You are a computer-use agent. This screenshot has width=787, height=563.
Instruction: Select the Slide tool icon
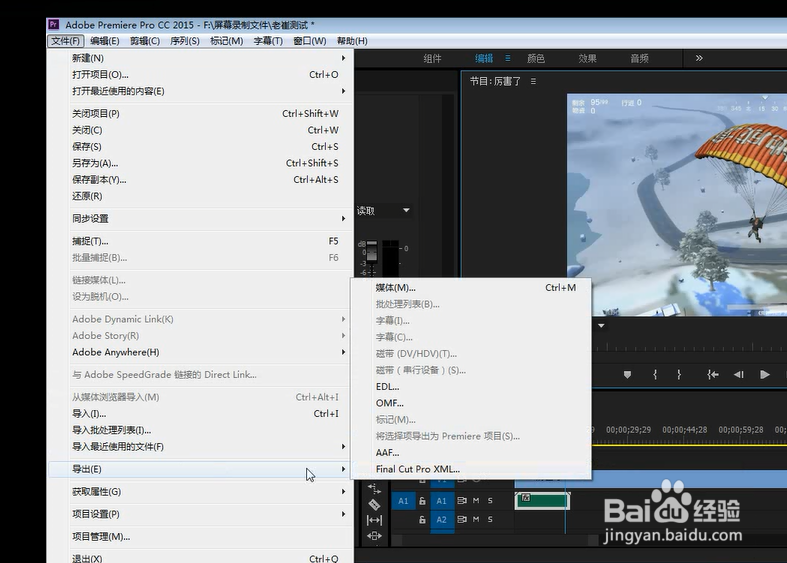coord(374,536)
